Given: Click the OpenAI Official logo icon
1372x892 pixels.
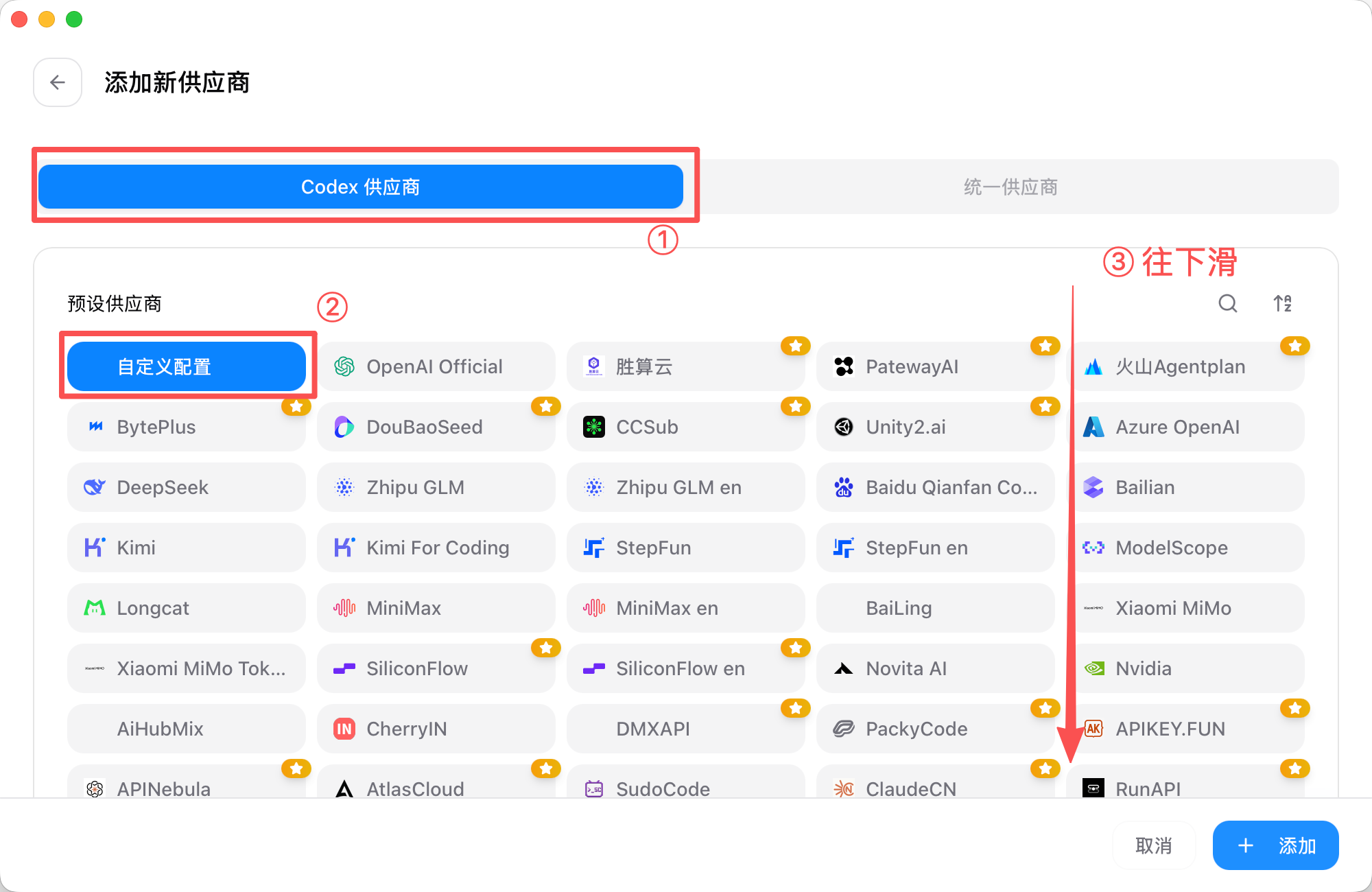Looking at the screenshot, I should tap(344, 366).
